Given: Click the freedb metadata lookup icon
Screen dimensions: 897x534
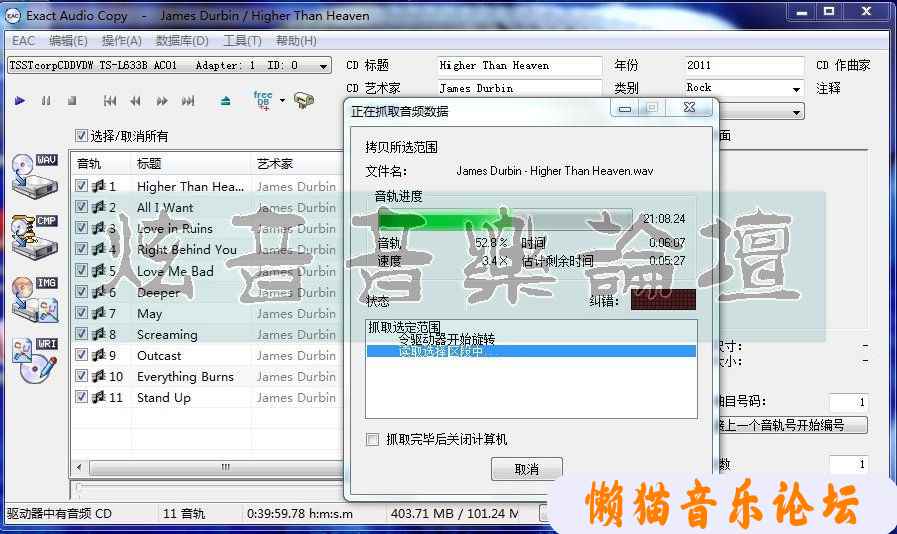Looking at the screenshot, I should click(263, 100).
